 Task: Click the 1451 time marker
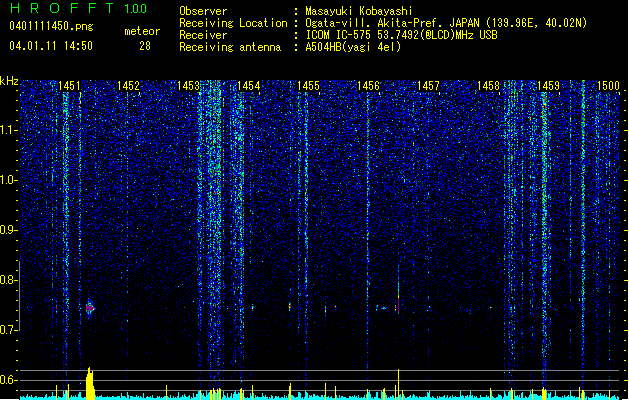[x=69, y=86]
